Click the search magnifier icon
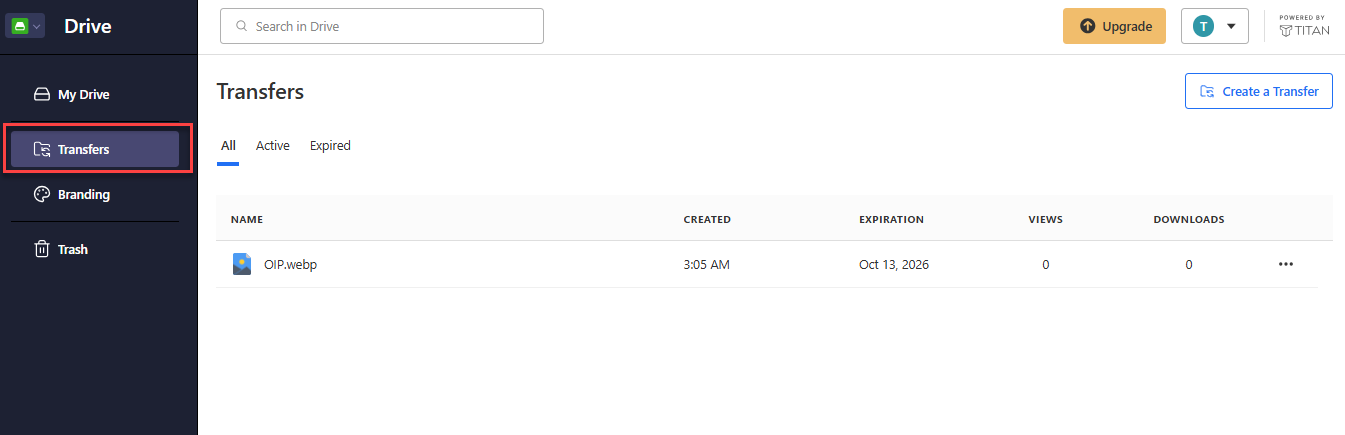The height and width of the screenshot is (435, 1345). [x=241, y=26]
